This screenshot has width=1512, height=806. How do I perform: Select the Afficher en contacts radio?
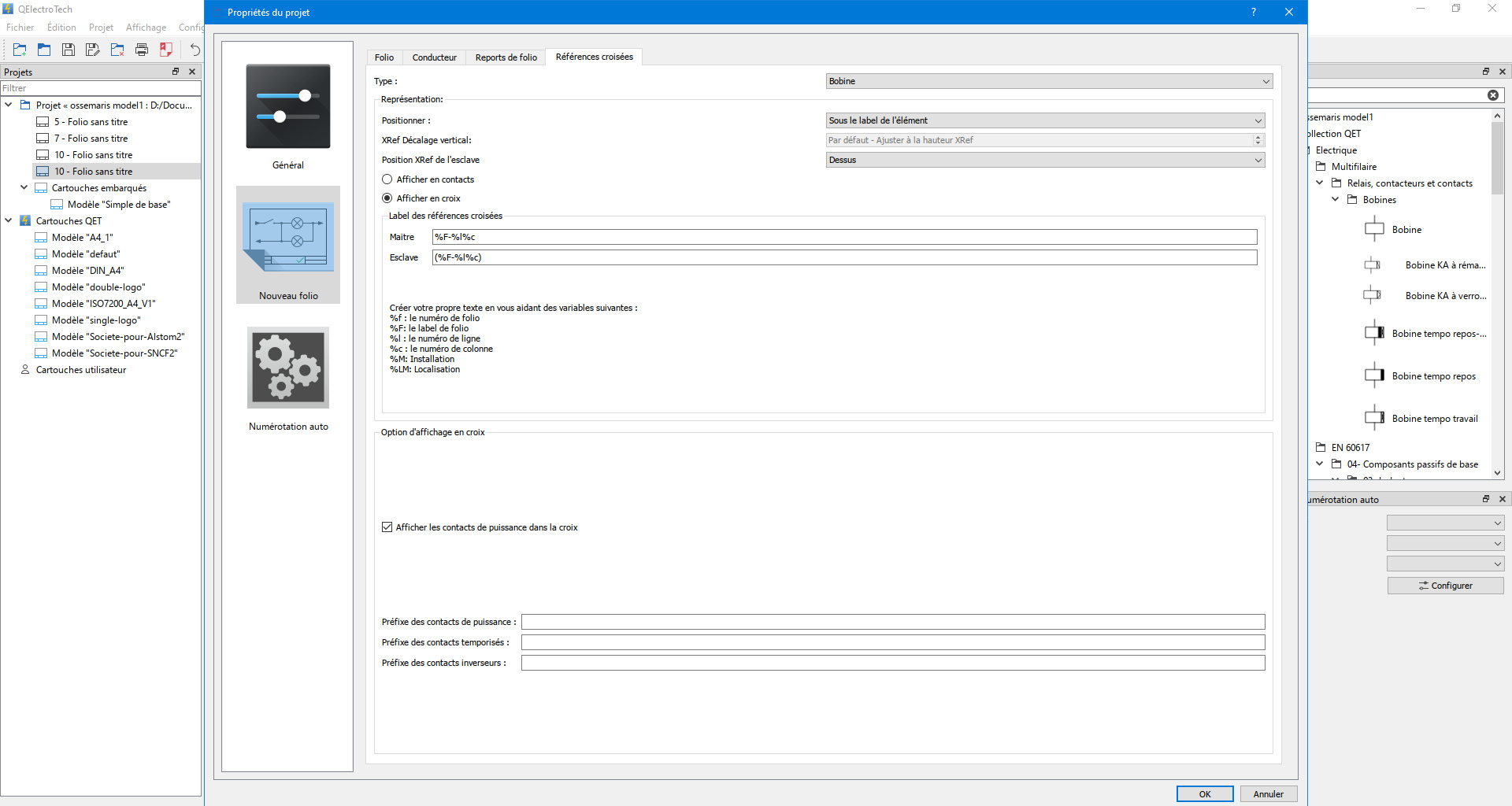point(387,179)
